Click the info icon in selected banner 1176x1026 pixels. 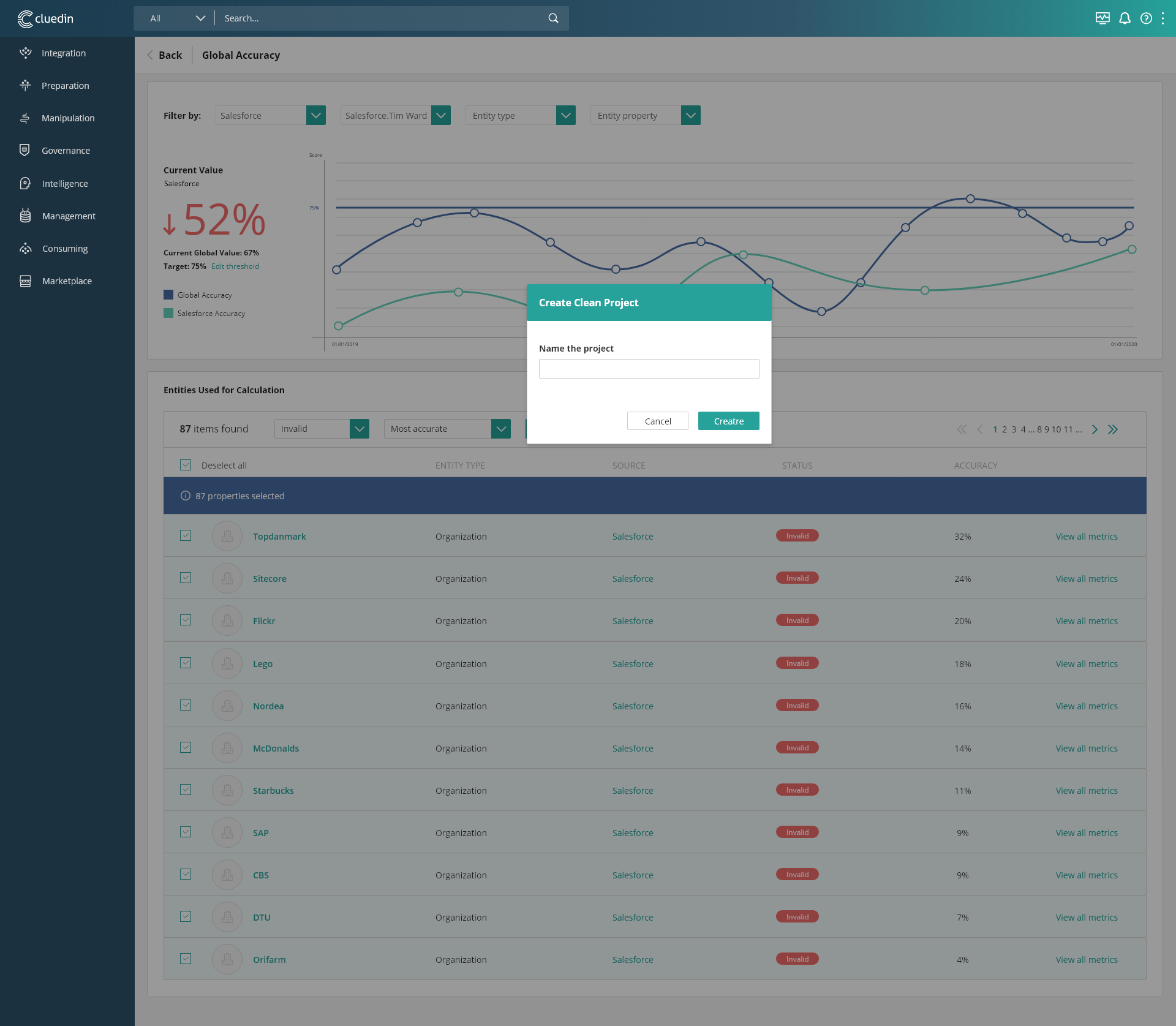186,496
